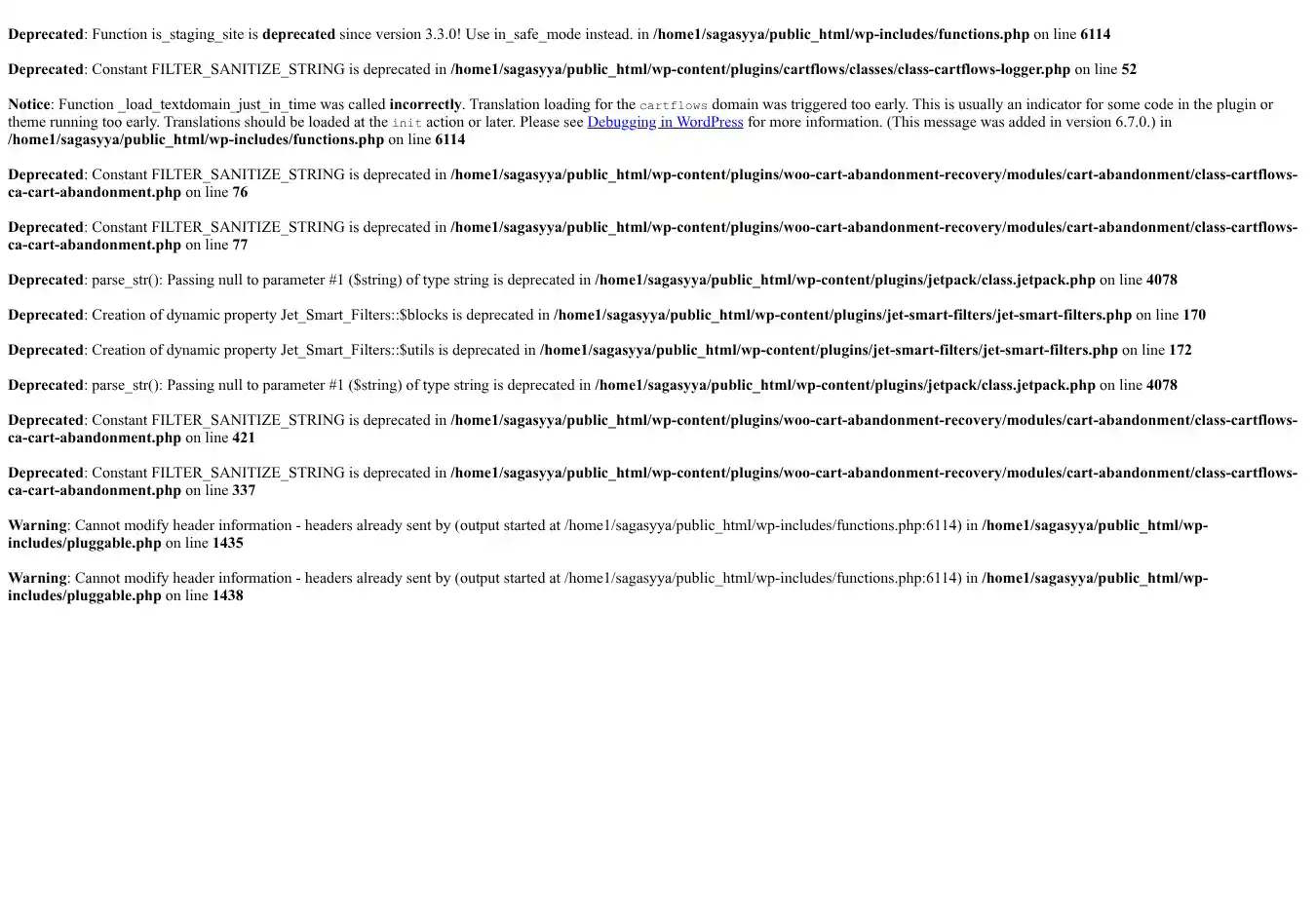Click bold line number 172
This screenshot has height=916, width=1316.
click(x=1181, y=350)
